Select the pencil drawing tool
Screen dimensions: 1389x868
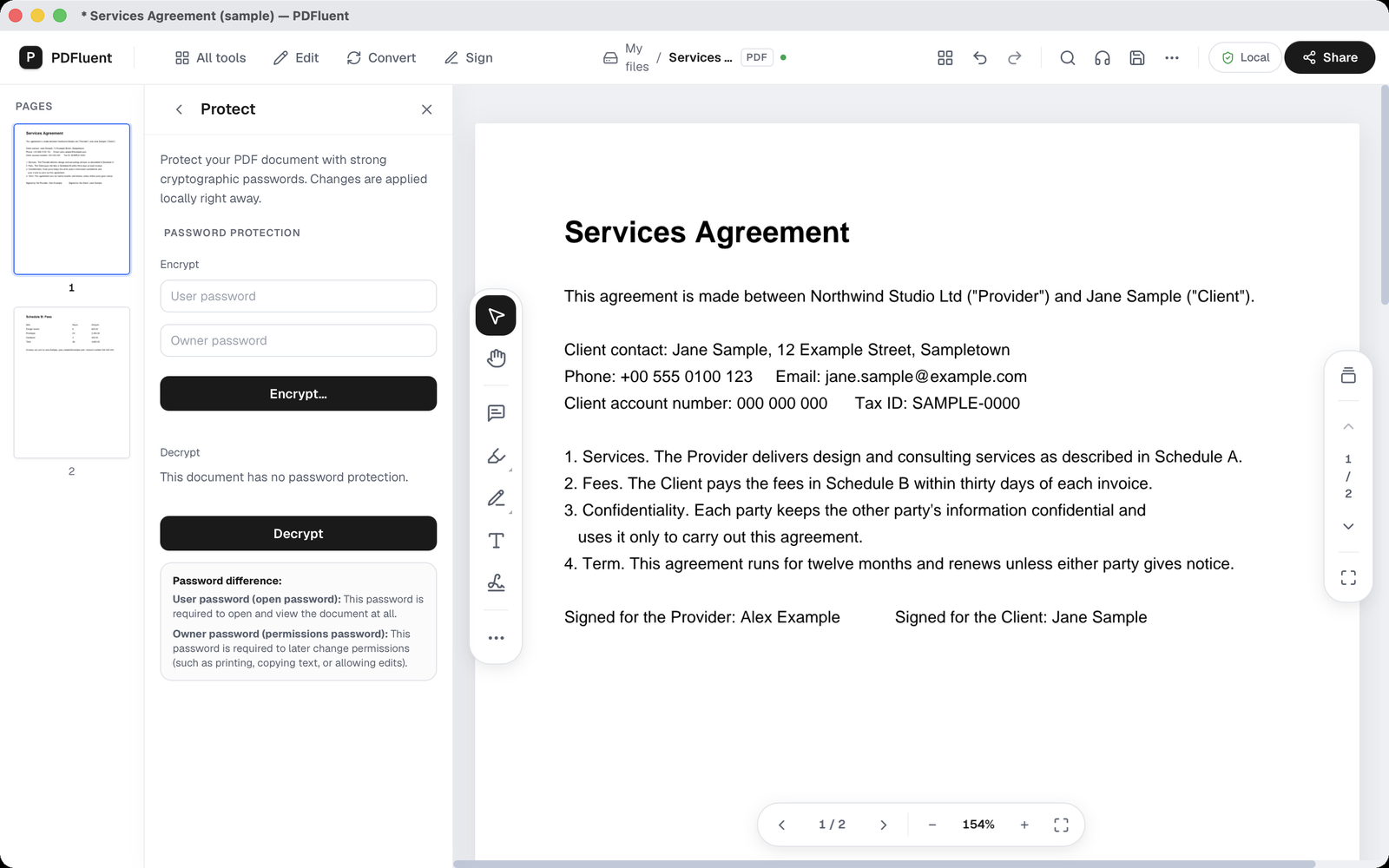(x=496, y=498)
